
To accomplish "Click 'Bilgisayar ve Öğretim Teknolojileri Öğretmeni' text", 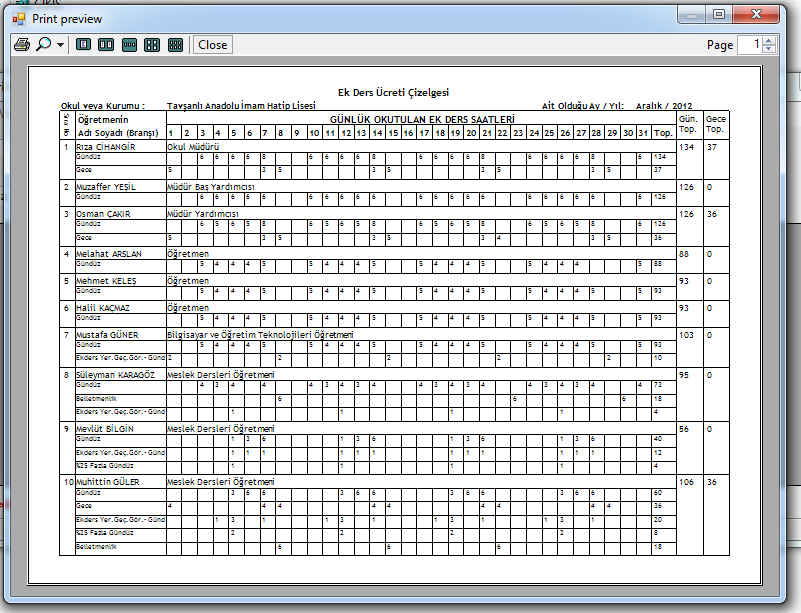I will point(260,335).
